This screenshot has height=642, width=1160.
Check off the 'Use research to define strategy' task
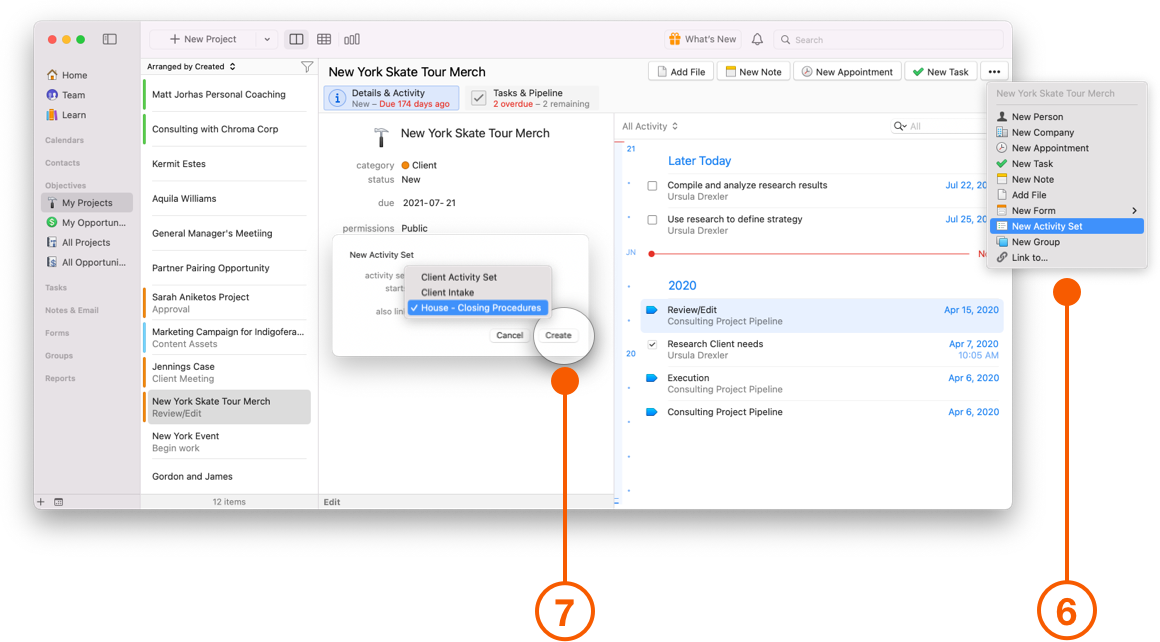click(x=652, y=219)
